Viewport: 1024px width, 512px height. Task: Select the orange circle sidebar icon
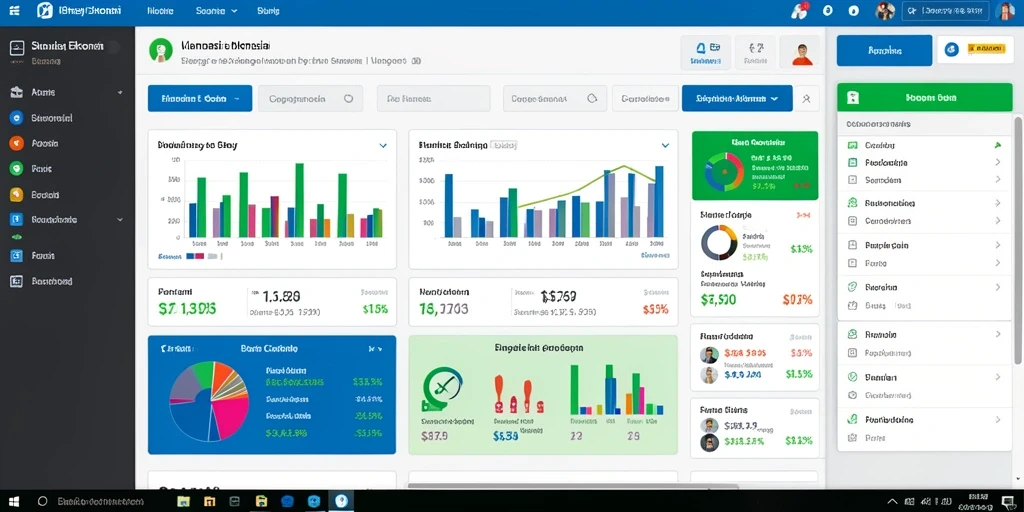point(17,143)
